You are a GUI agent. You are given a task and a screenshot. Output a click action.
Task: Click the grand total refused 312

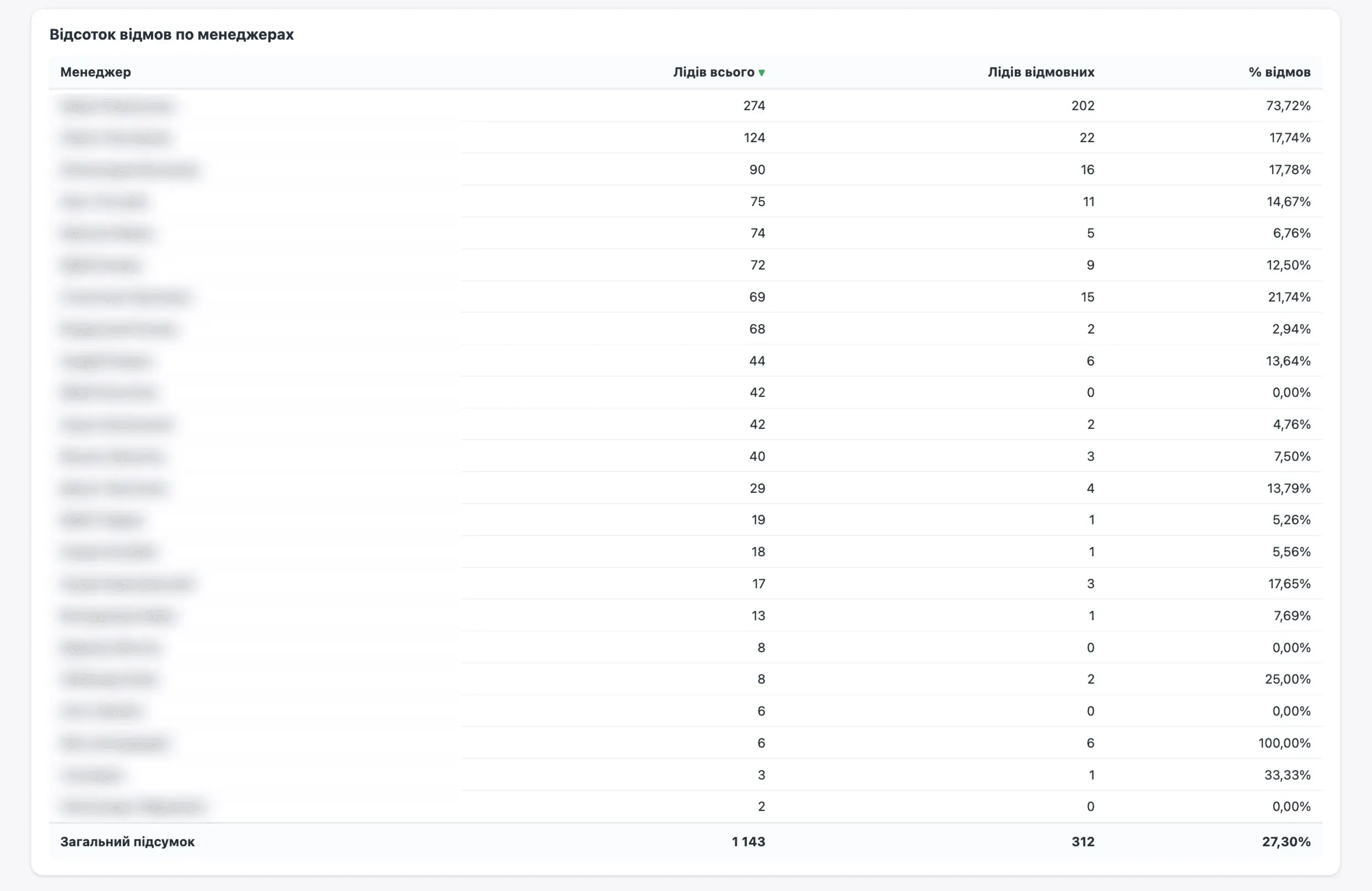click(1083, 841)
